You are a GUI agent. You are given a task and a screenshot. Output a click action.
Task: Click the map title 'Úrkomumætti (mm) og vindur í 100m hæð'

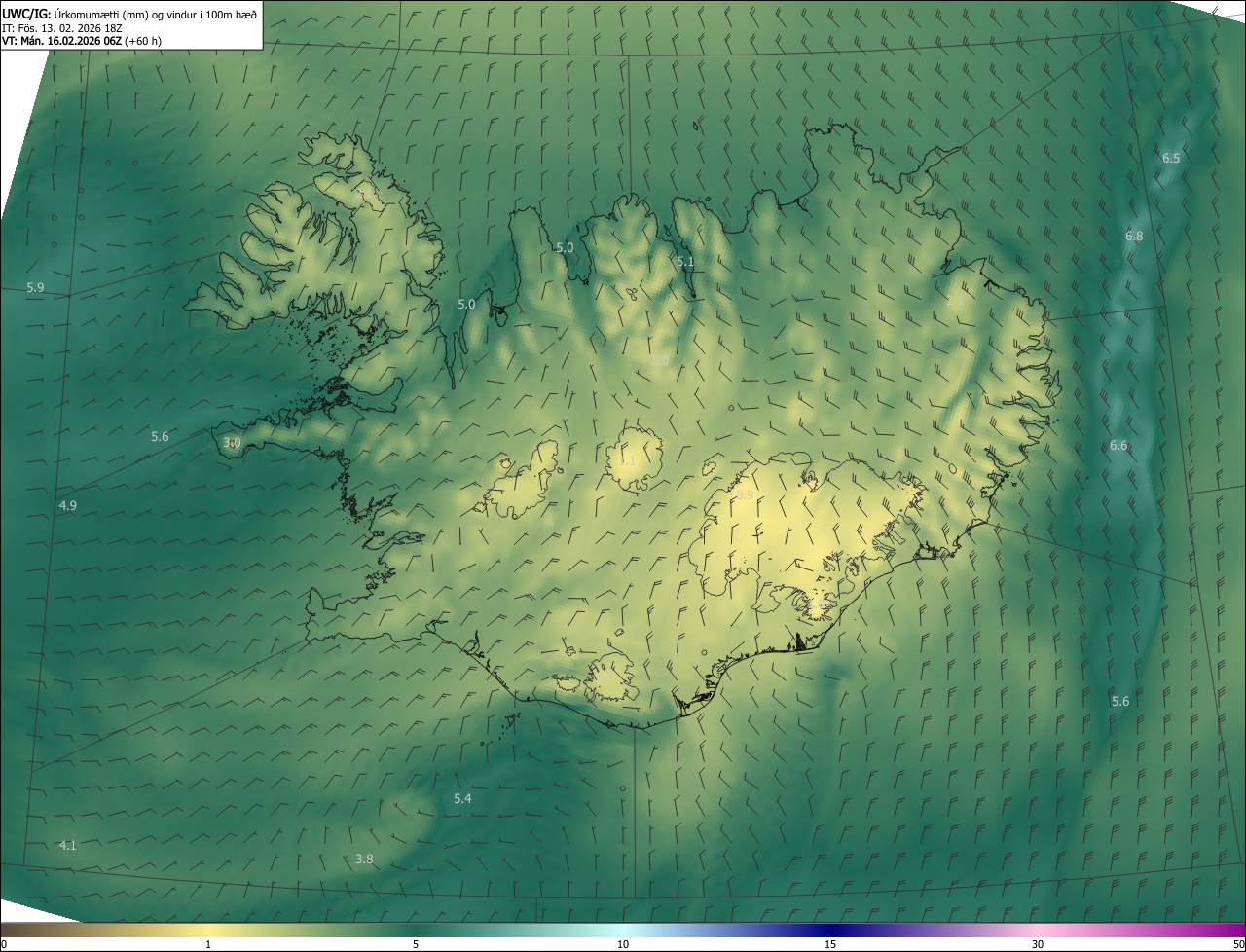tap(155, 14)
